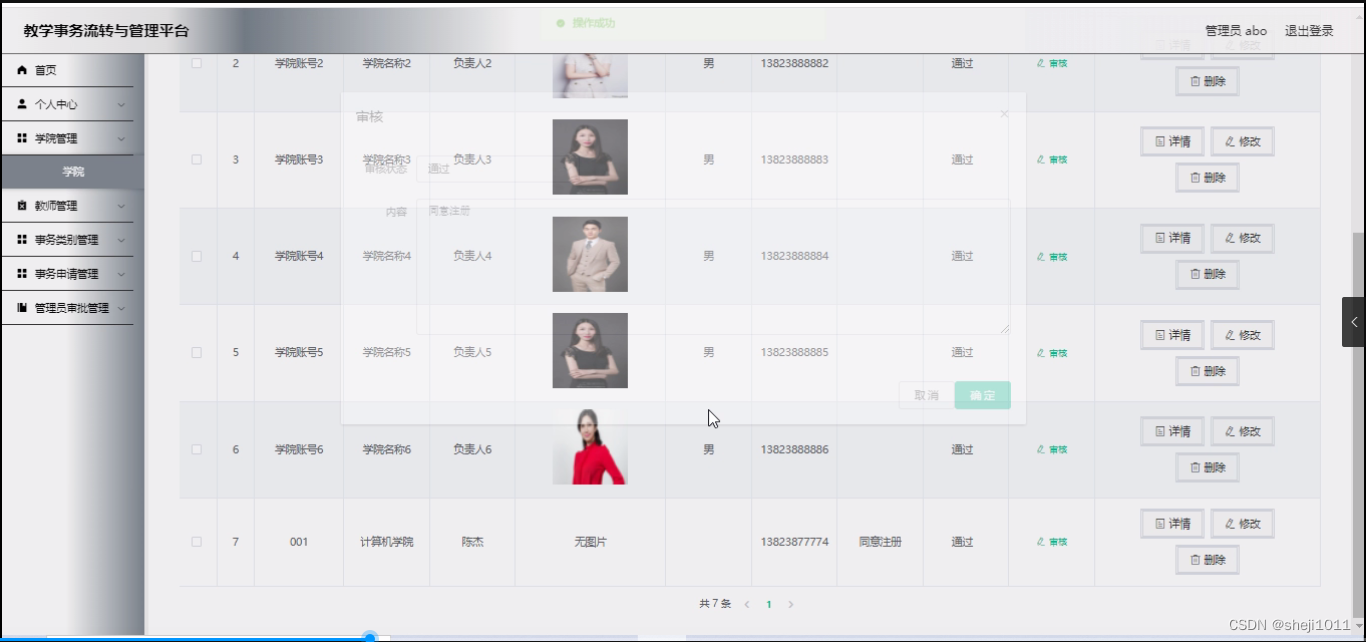Open 详情 for 学院账号6 row
1366x642 pixels.
(1172, 431)
